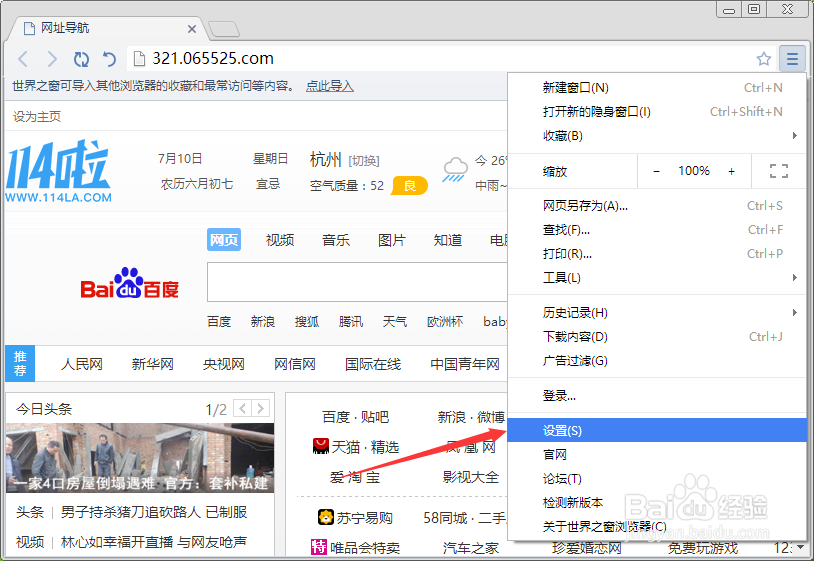Decrease zoom with the minus button

[656, 171]
